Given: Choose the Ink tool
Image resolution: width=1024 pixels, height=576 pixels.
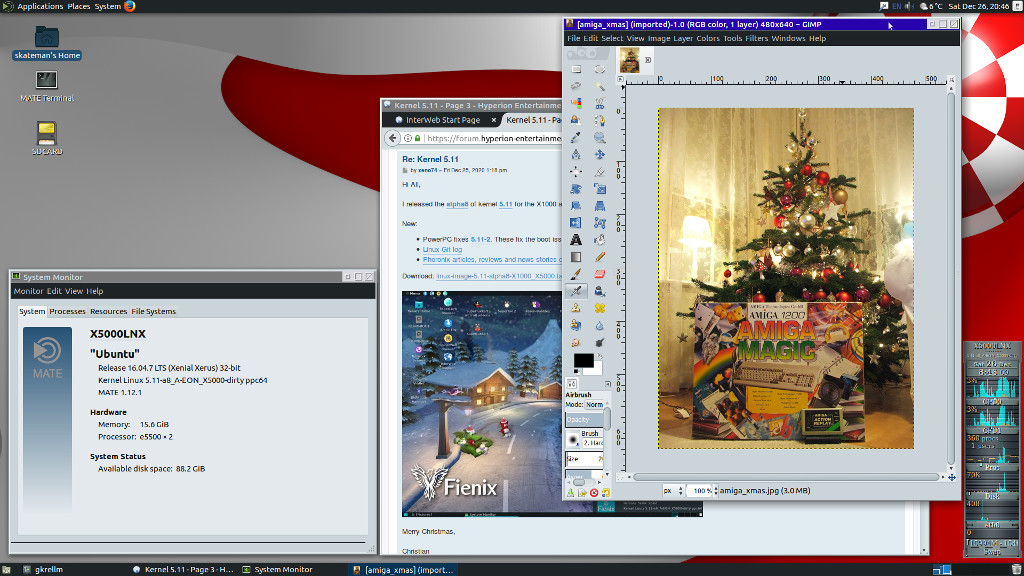Looking at the screenshot, I should point(600,291).
